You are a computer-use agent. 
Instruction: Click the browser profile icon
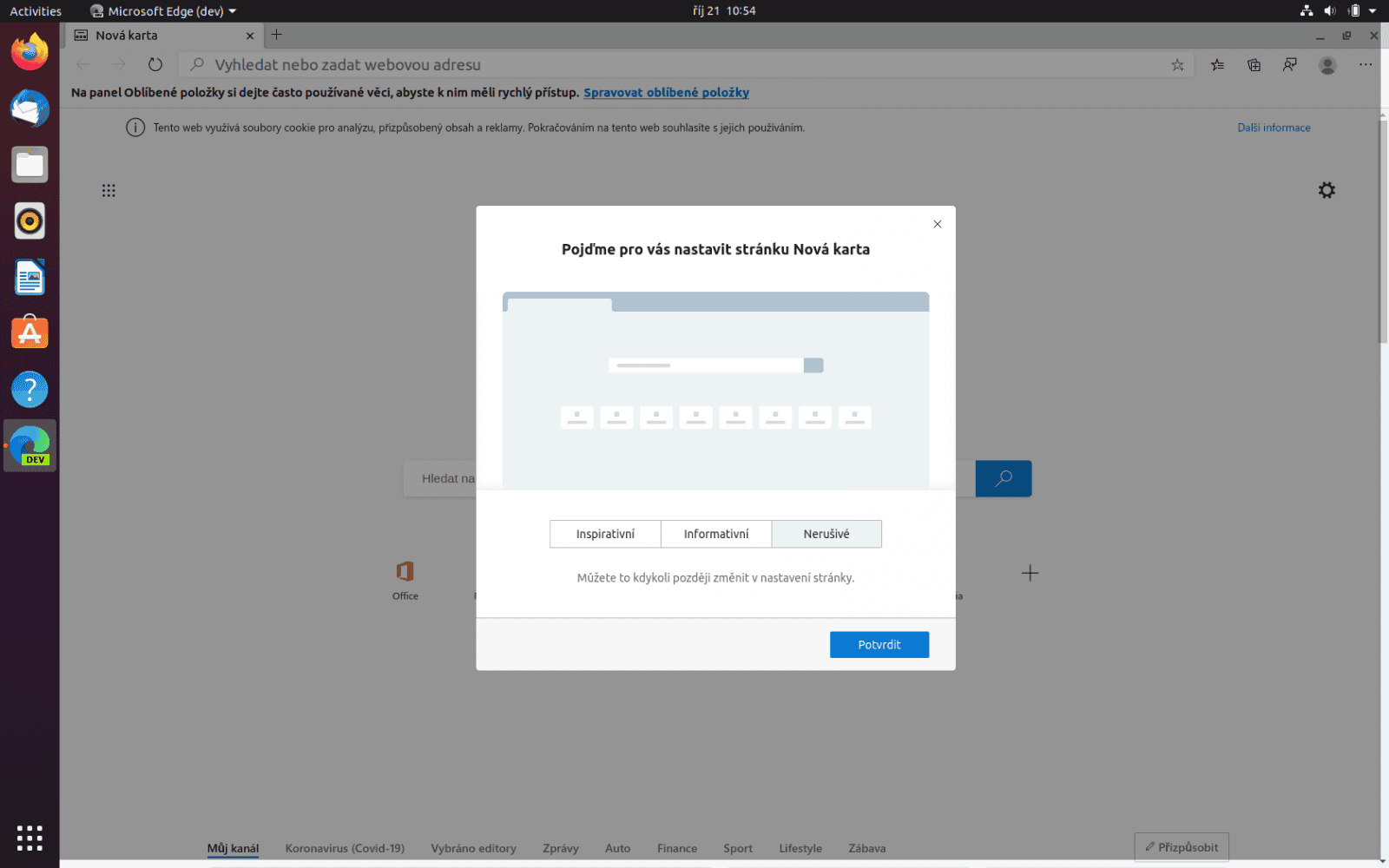pyautogui.click(x=1327, y=64)
